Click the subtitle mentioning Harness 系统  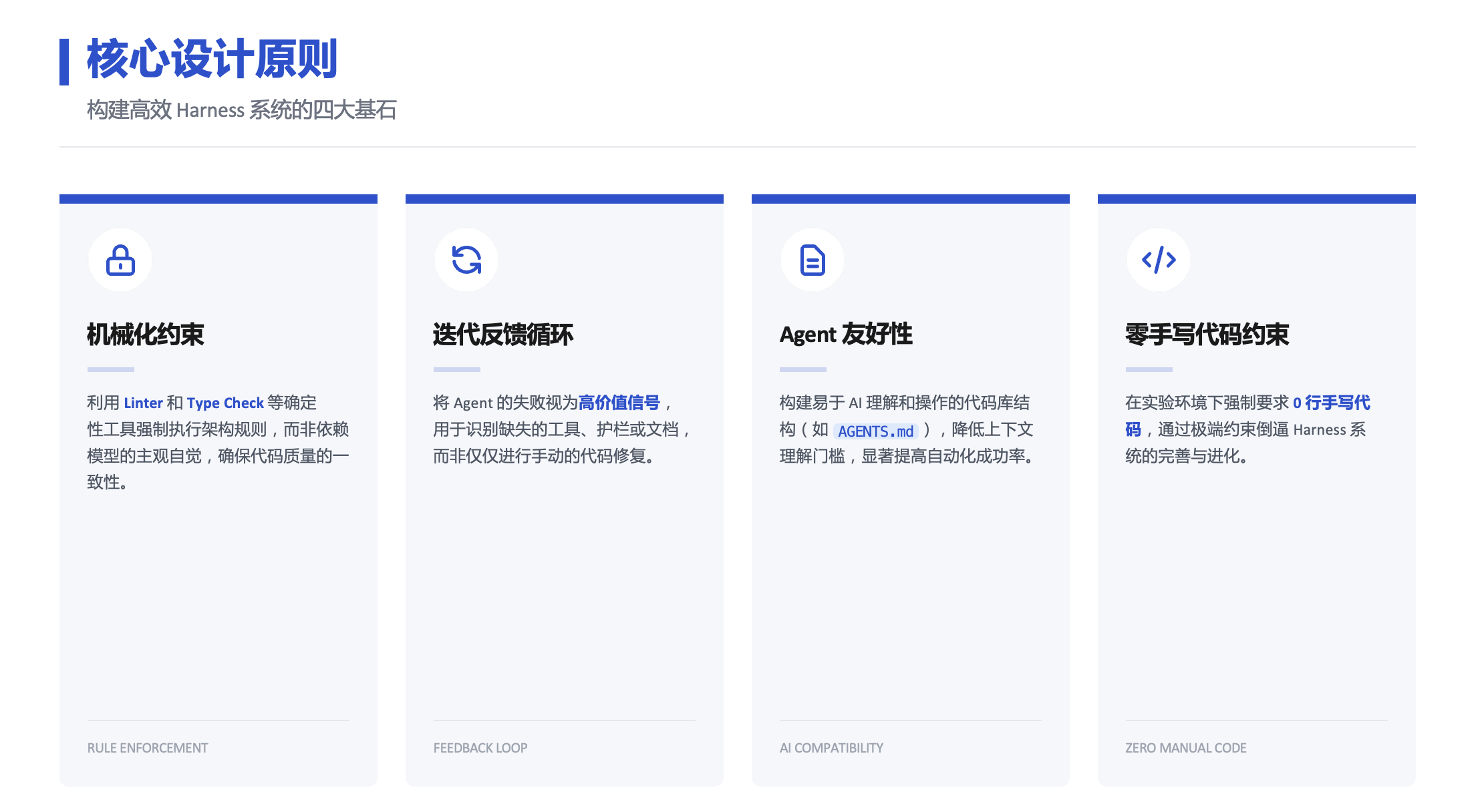[x=241, y=110]
